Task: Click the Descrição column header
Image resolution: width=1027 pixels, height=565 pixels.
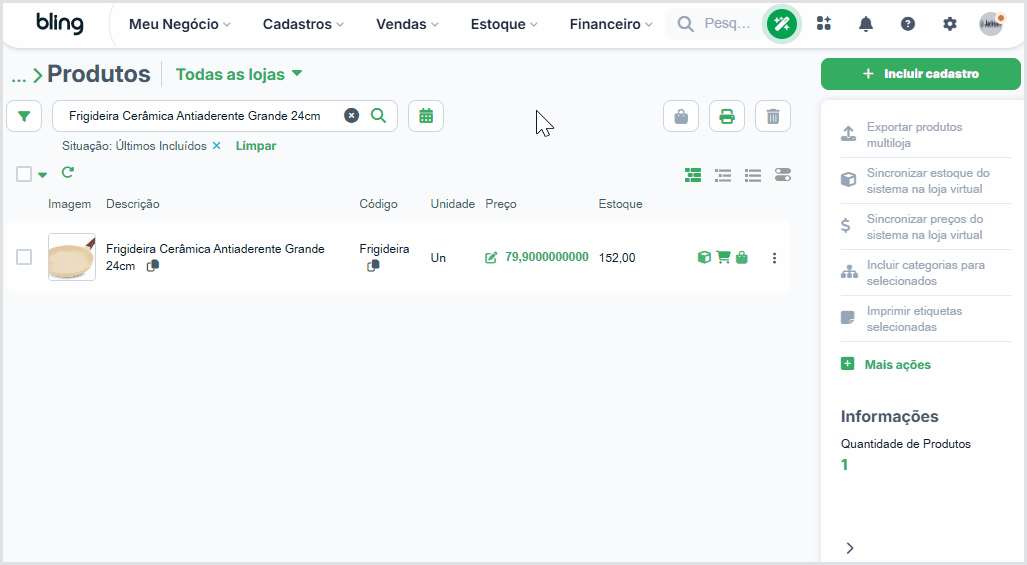Action: 133,204
